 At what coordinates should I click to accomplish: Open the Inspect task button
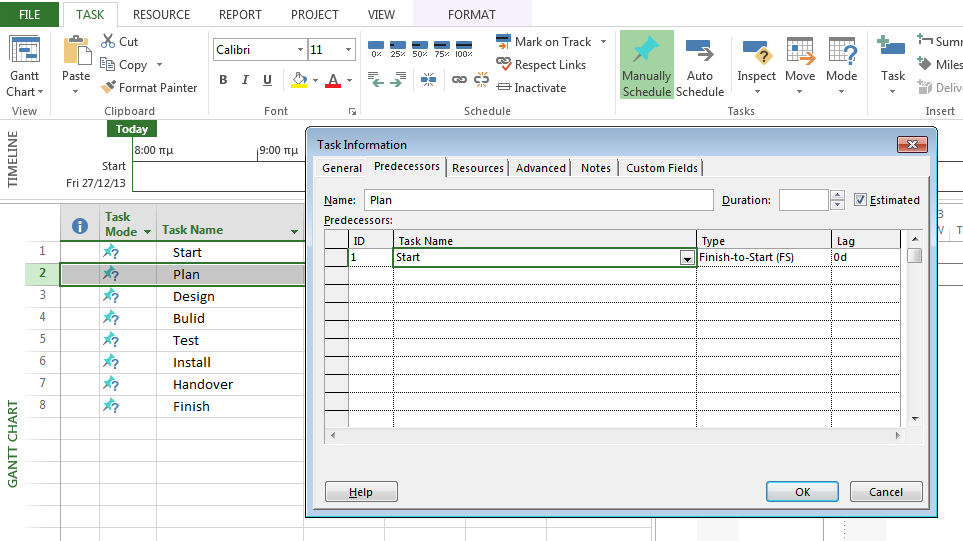pos(756,65)
